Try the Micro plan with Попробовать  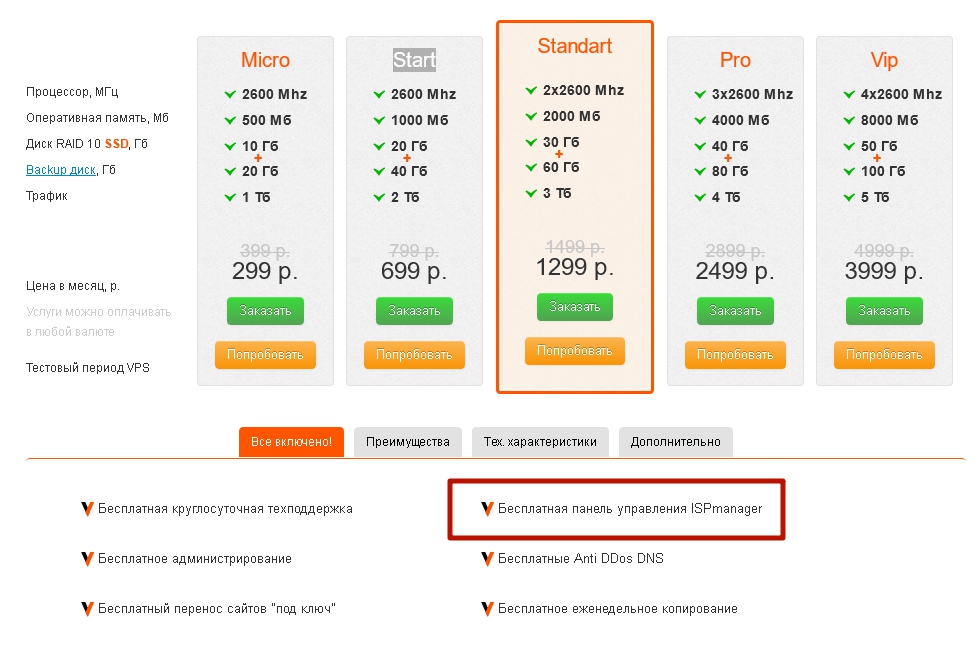point(265,354)
